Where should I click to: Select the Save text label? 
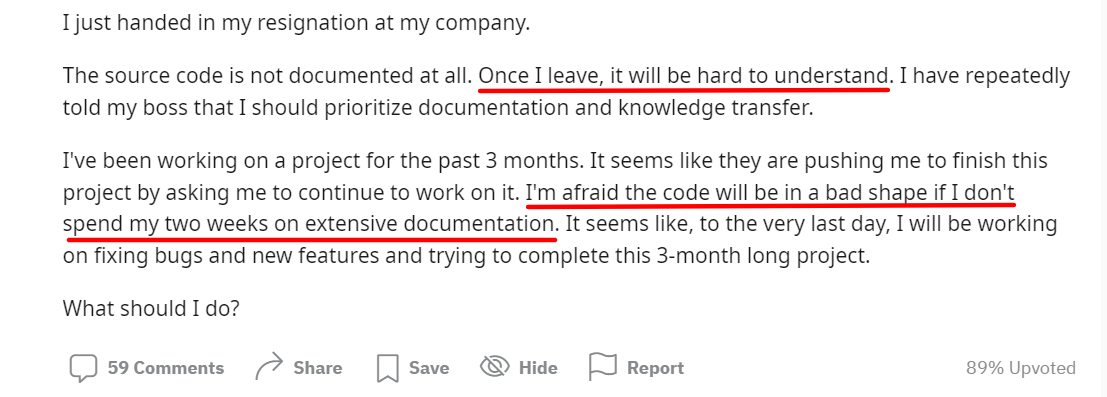pyautogui.click(x=429, y=368)
